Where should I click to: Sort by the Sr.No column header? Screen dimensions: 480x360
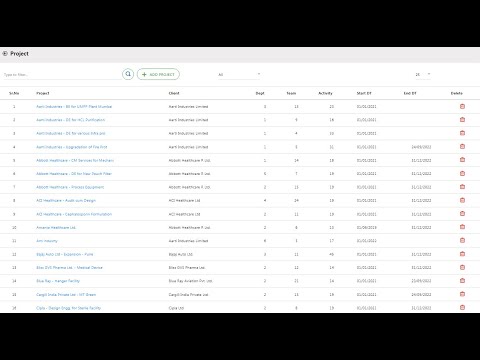pyautogui.click(x=14, y=93)
